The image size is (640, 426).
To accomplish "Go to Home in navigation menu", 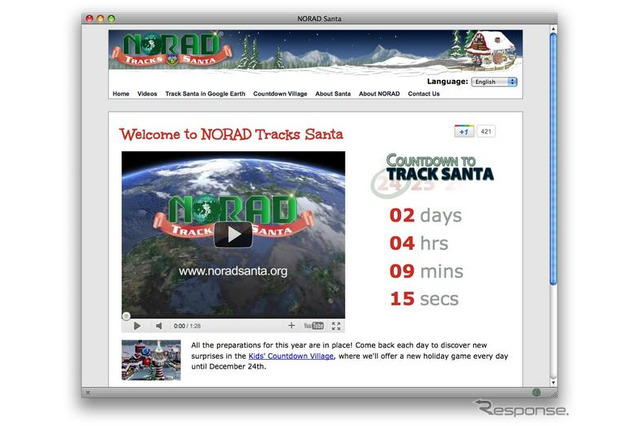I will 121,93.
